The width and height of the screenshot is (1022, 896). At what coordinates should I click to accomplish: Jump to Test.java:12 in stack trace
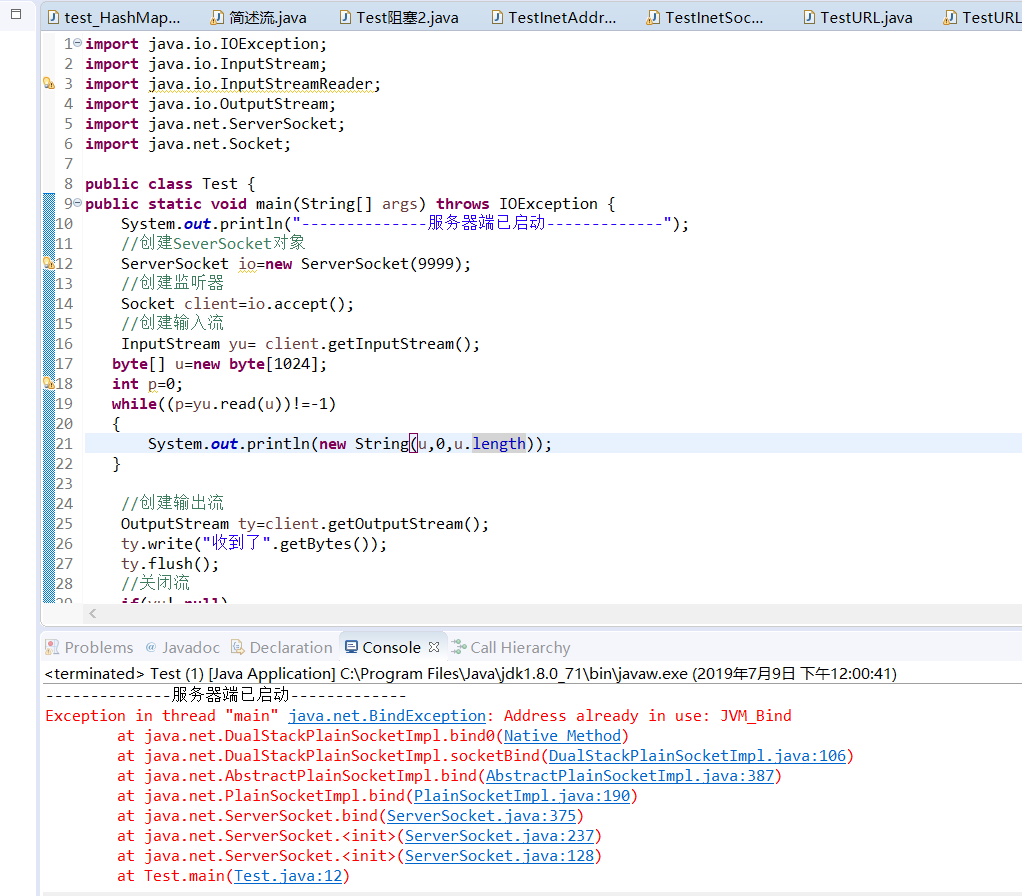(x=288, y=876)
